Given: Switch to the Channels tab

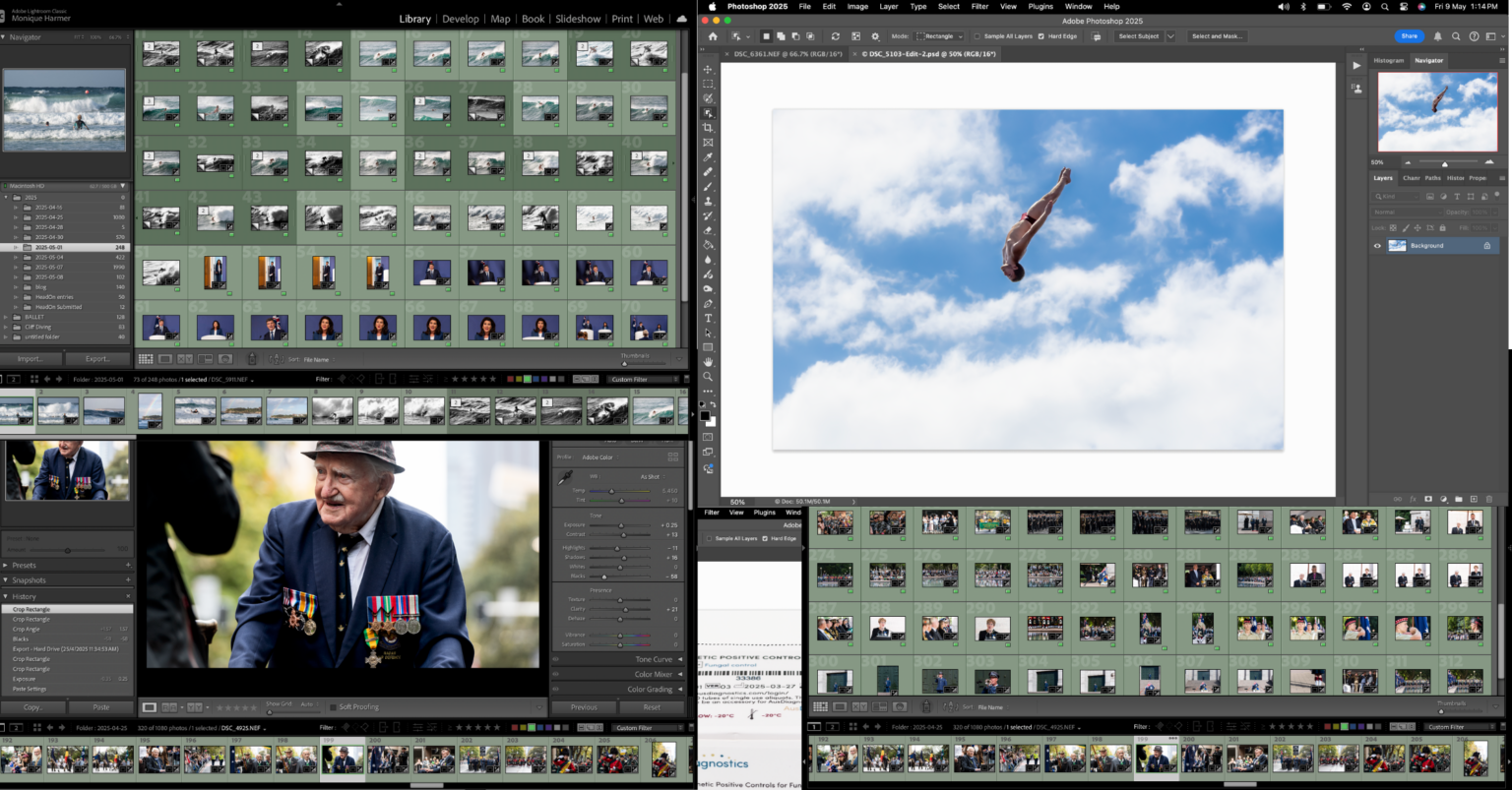Looking at the screenshot, I should [x=1412, y=178].
